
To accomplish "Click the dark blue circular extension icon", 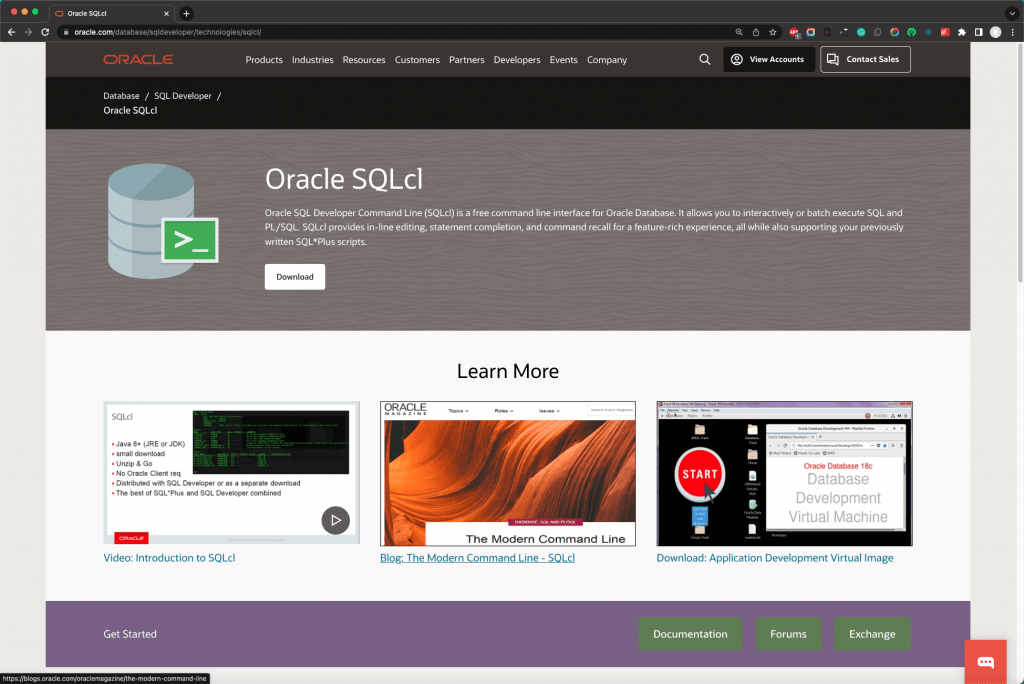I will coord(928,32).
